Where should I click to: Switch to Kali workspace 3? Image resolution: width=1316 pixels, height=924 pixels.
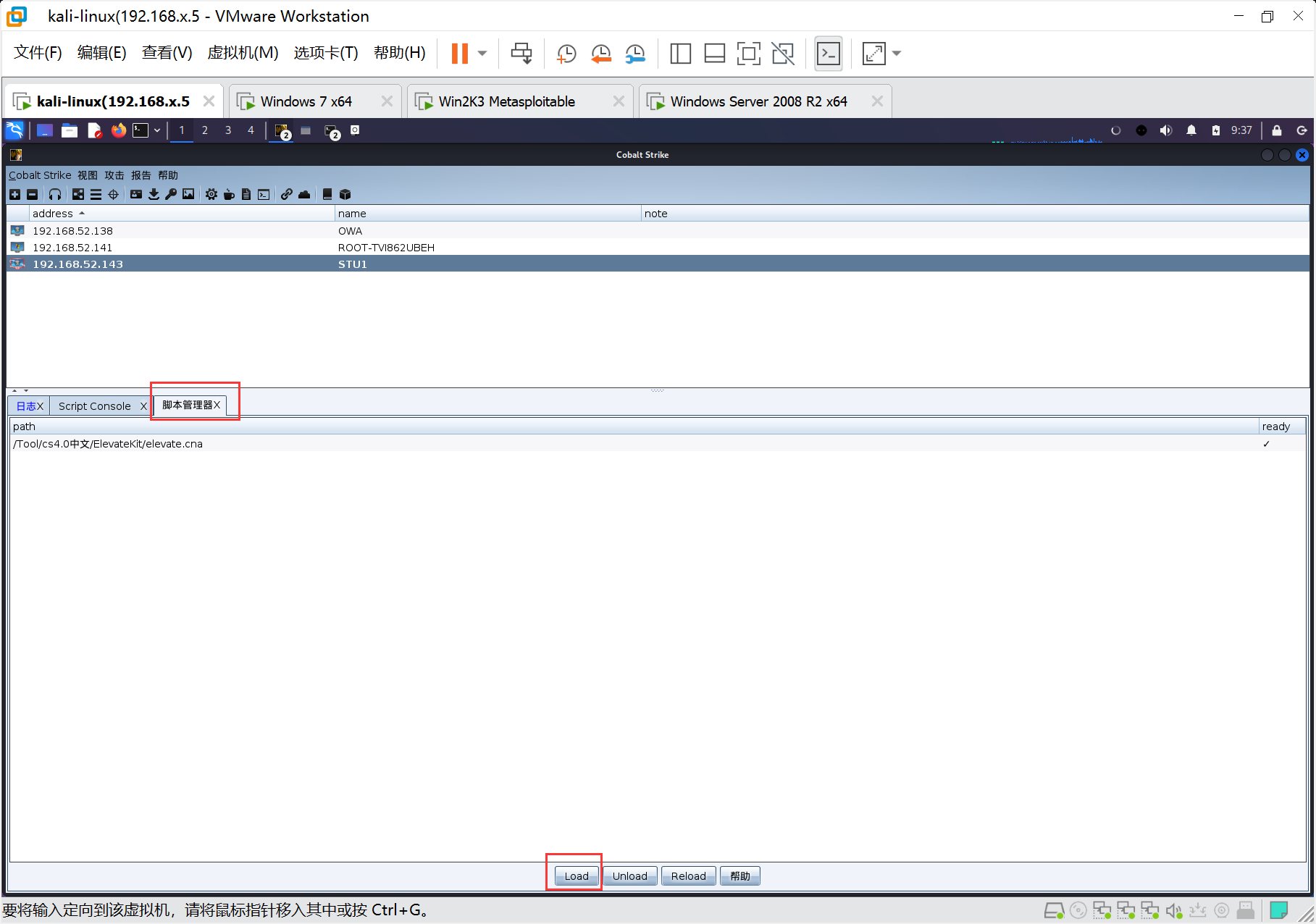[x=228, y=130]
